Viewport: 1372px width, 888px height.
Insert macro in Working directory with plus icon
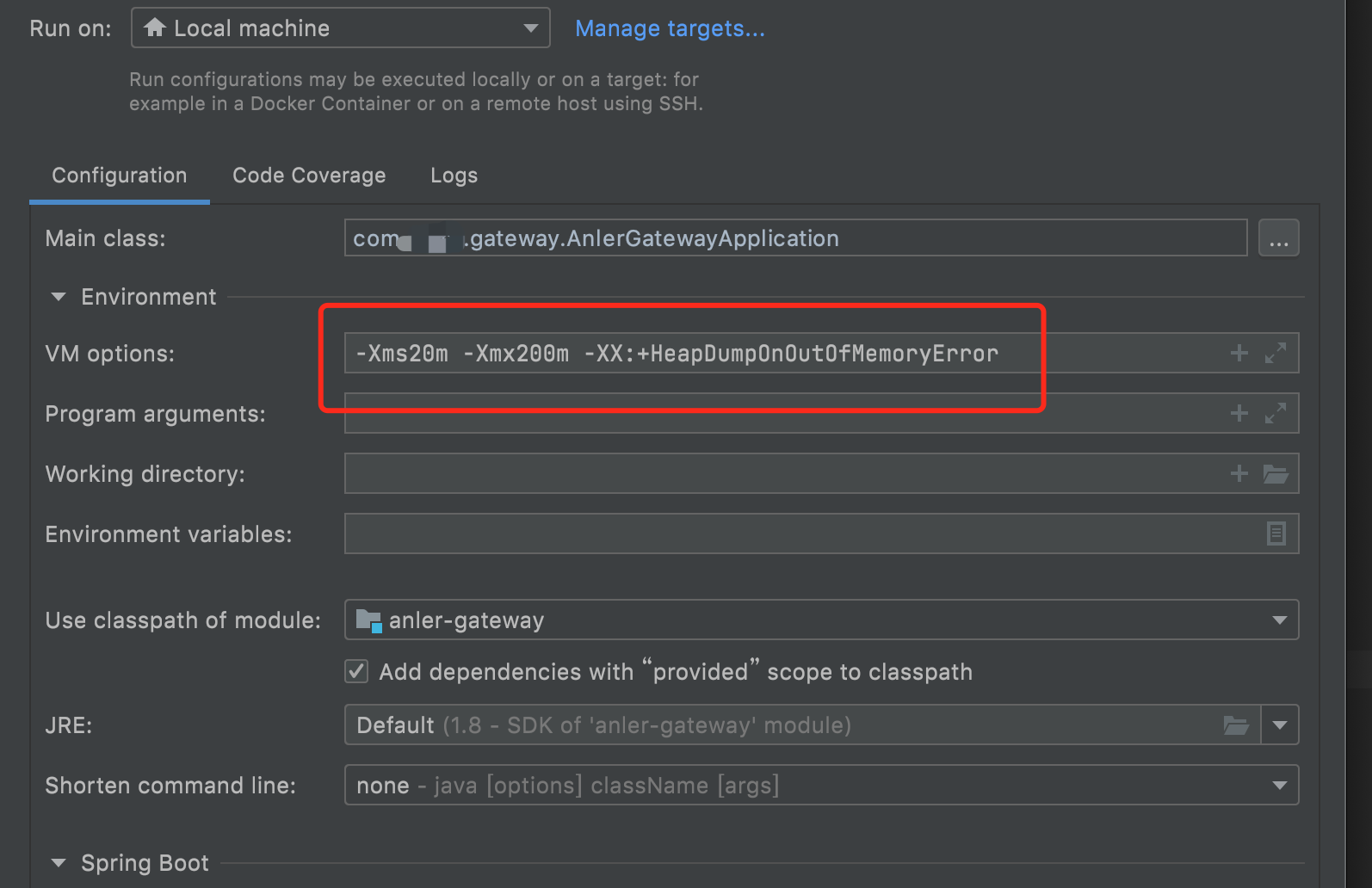click(1239, 473)
